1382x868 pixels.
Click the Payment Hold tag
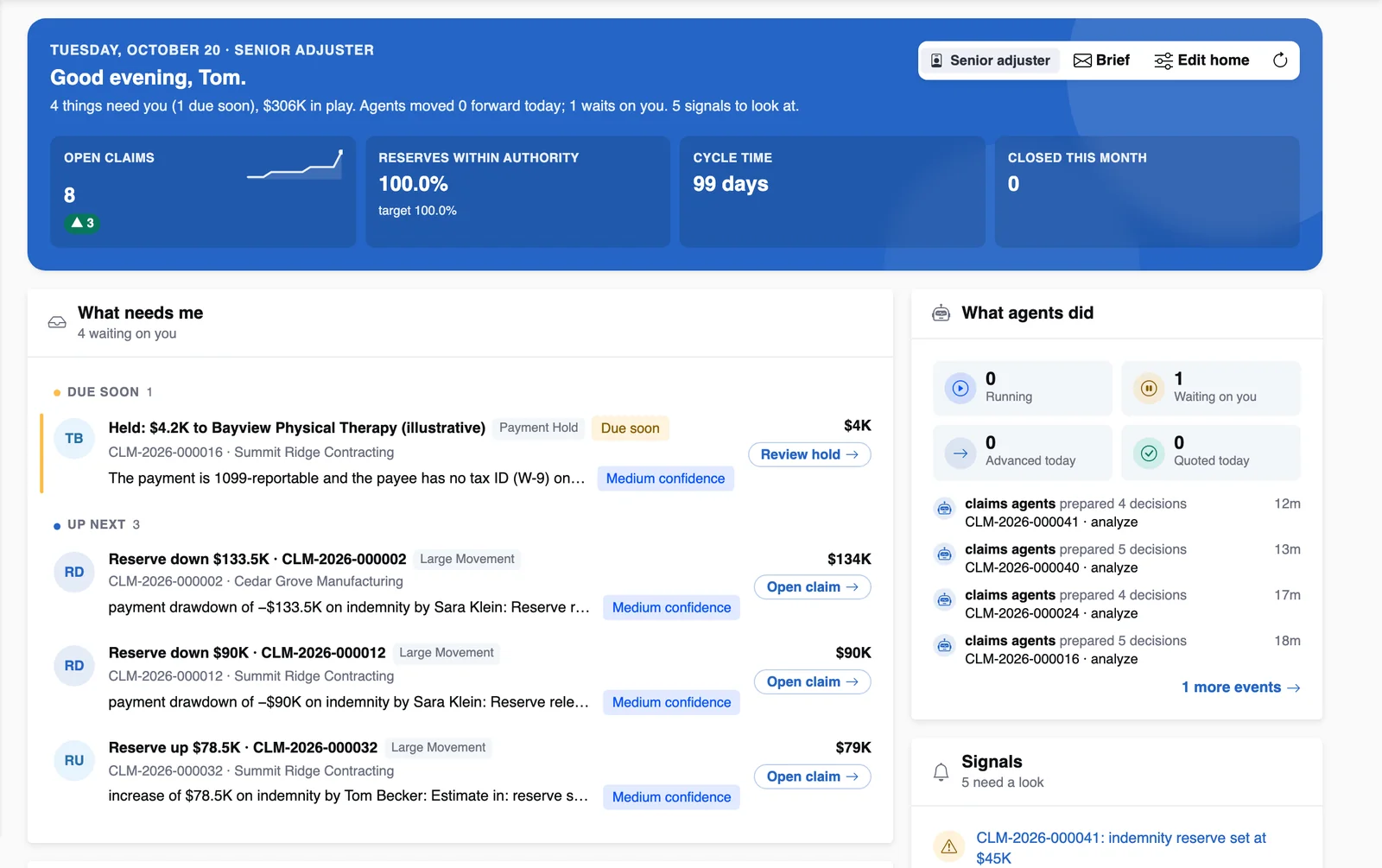tap(539, 428)
